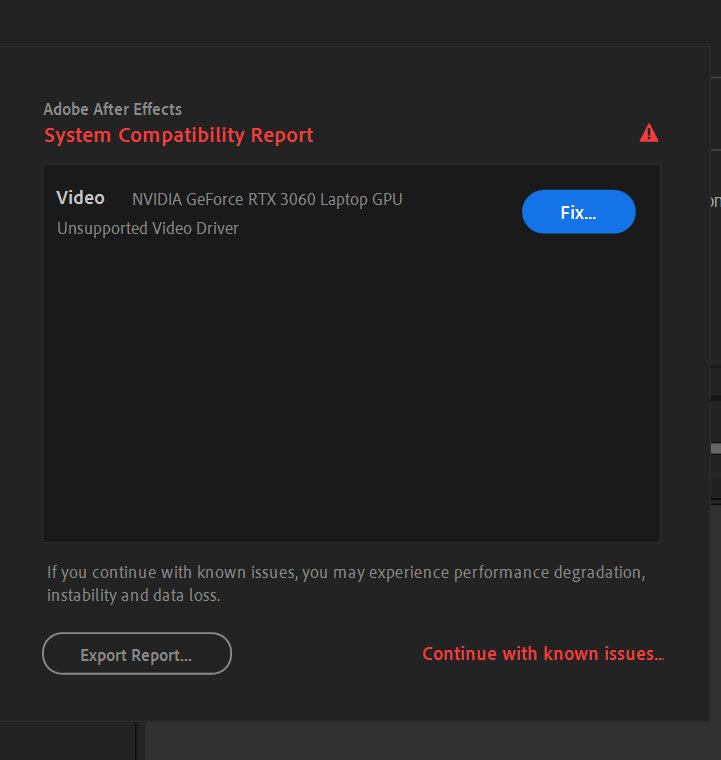Click the dialog's blank area above the title
The height and width of the screenshot is (760, 721).
(x=350, y=75)
